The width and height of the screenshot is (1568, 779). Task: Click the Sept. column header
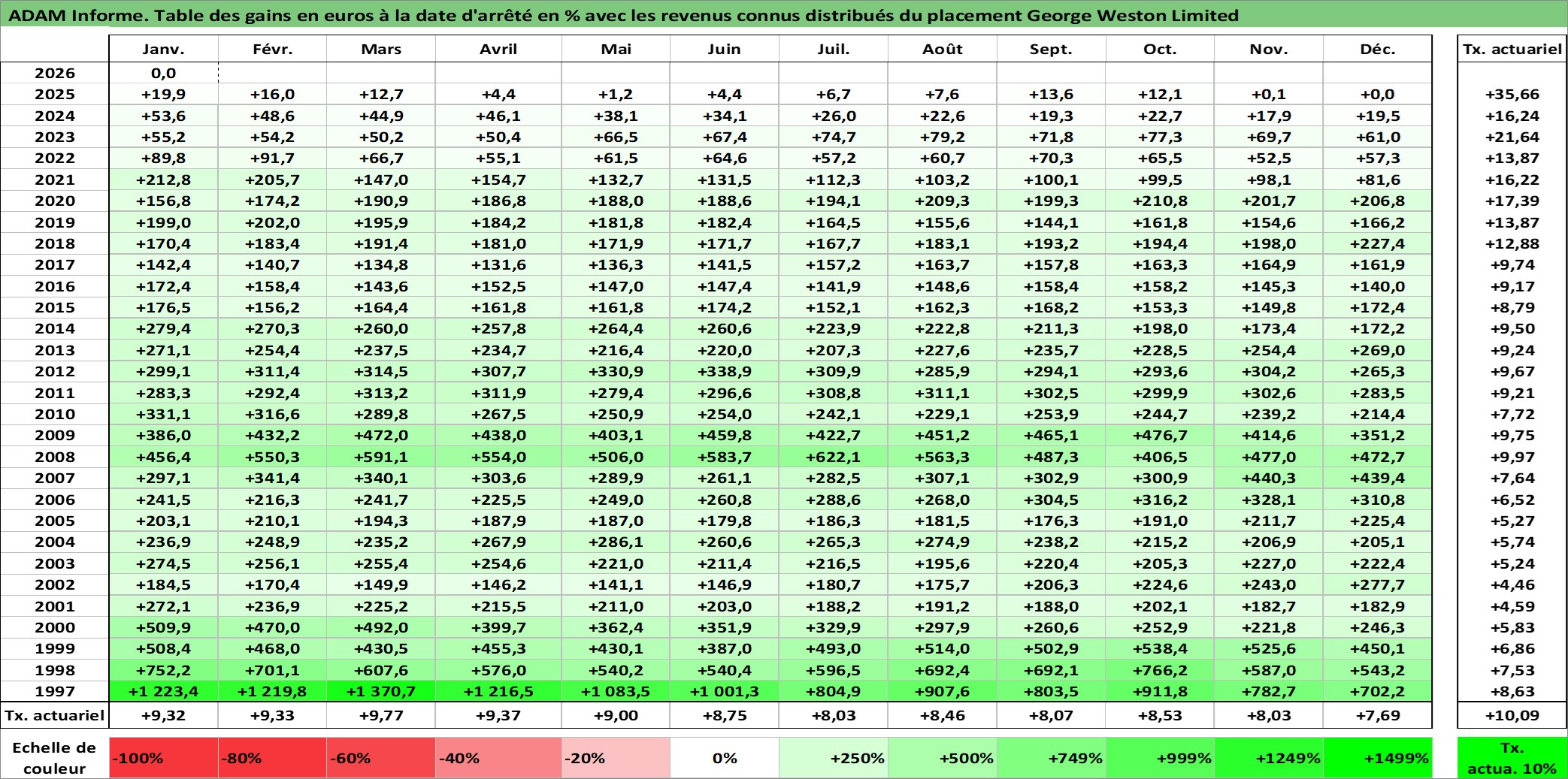click(1051, 49)
